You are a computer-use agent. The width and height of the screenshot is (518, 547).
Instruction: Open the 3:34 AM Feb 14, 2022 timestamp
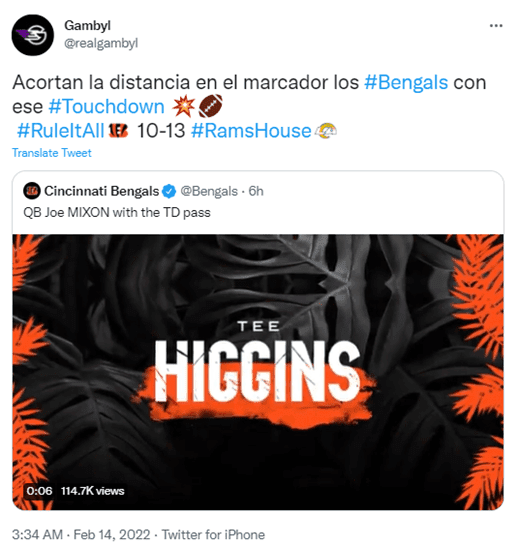[x=81, y=534]
